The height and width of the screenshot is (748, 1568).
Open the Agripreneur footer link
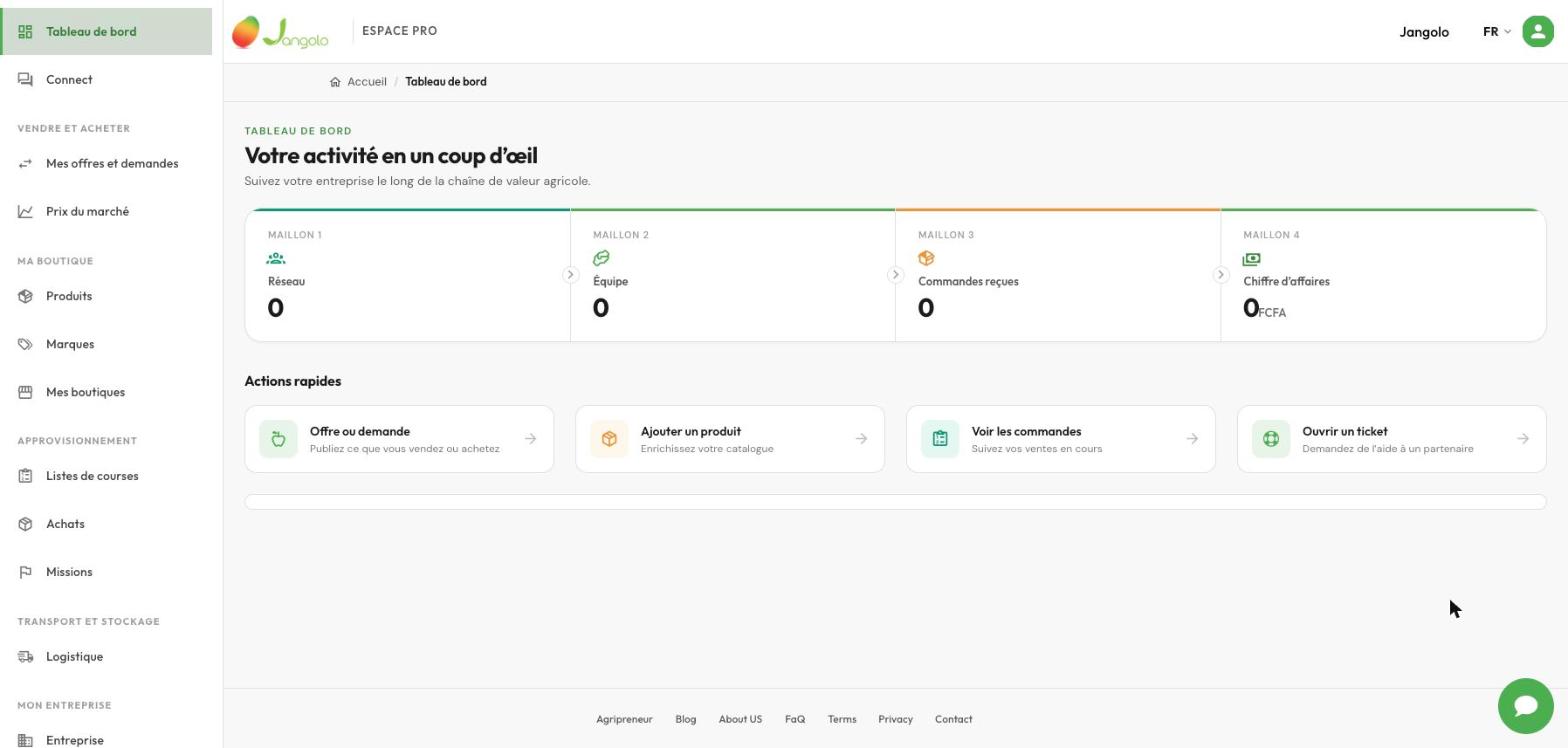click(624, 719)
